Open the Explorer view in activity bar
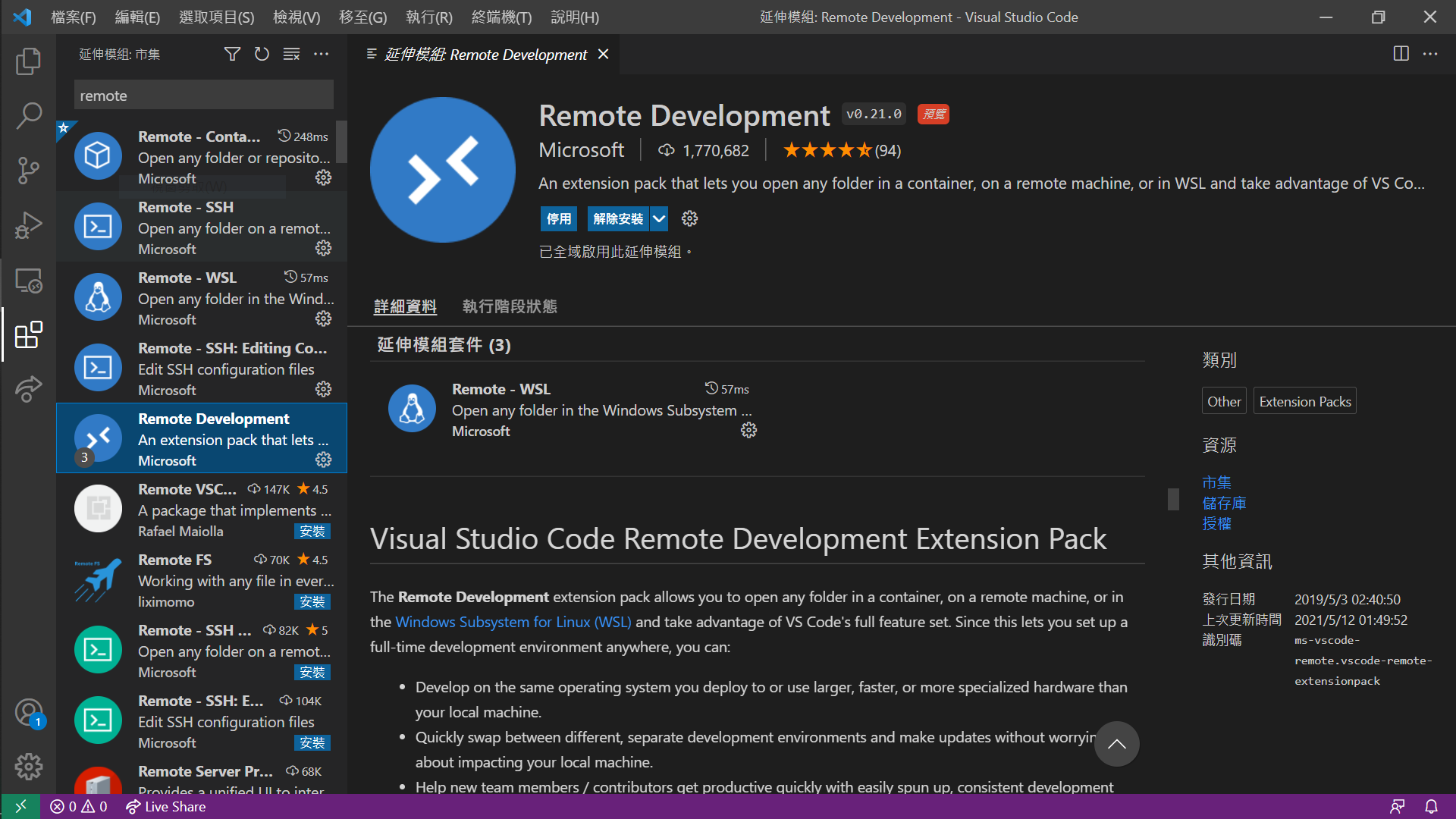This screenshot has height=819, width=1456. pyautogui.click(x=28, y=61)
